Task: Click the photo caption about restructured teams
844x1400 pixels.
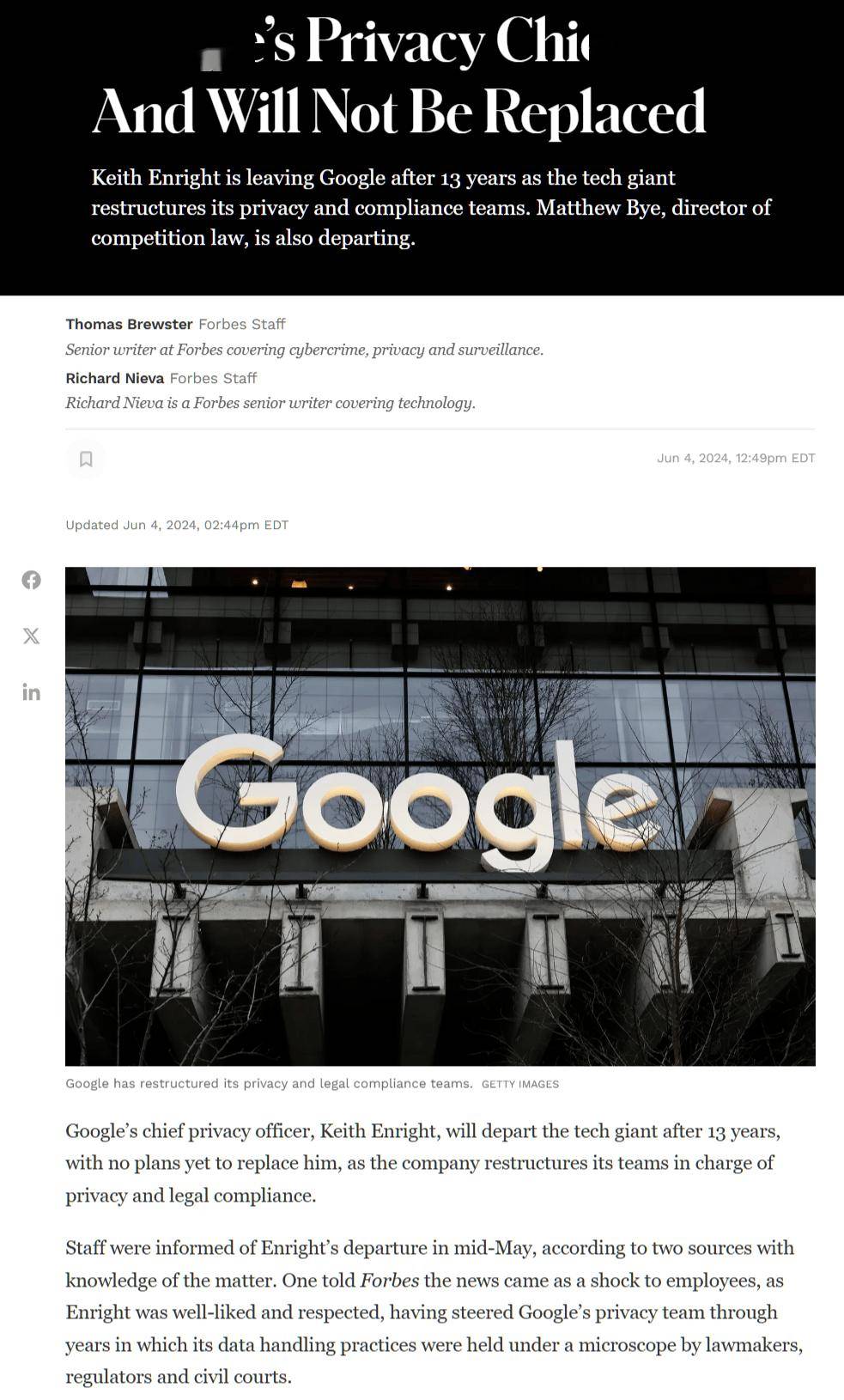Action: click(x=269, y=1083)
